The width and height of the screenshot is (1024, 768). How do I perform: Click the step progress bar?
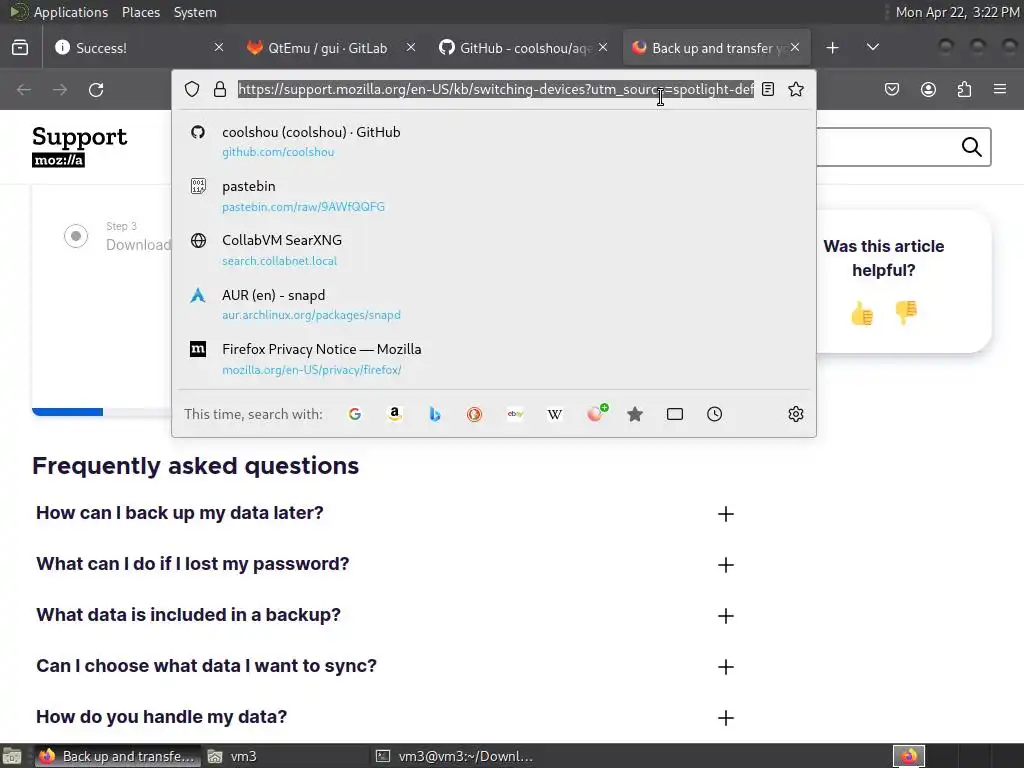pos(101,411)
